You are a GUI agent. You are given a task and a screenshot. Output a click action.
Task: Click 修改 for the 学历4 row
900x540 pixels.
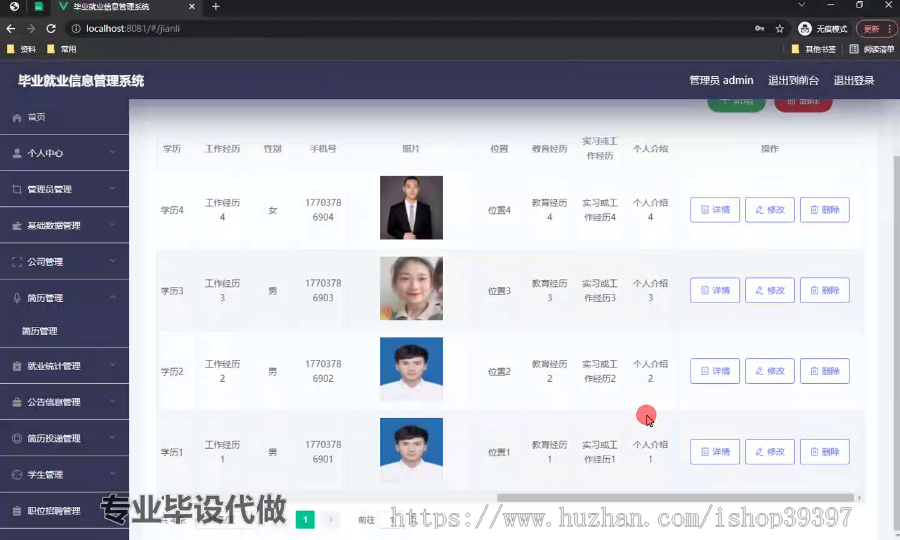[770, 210]
